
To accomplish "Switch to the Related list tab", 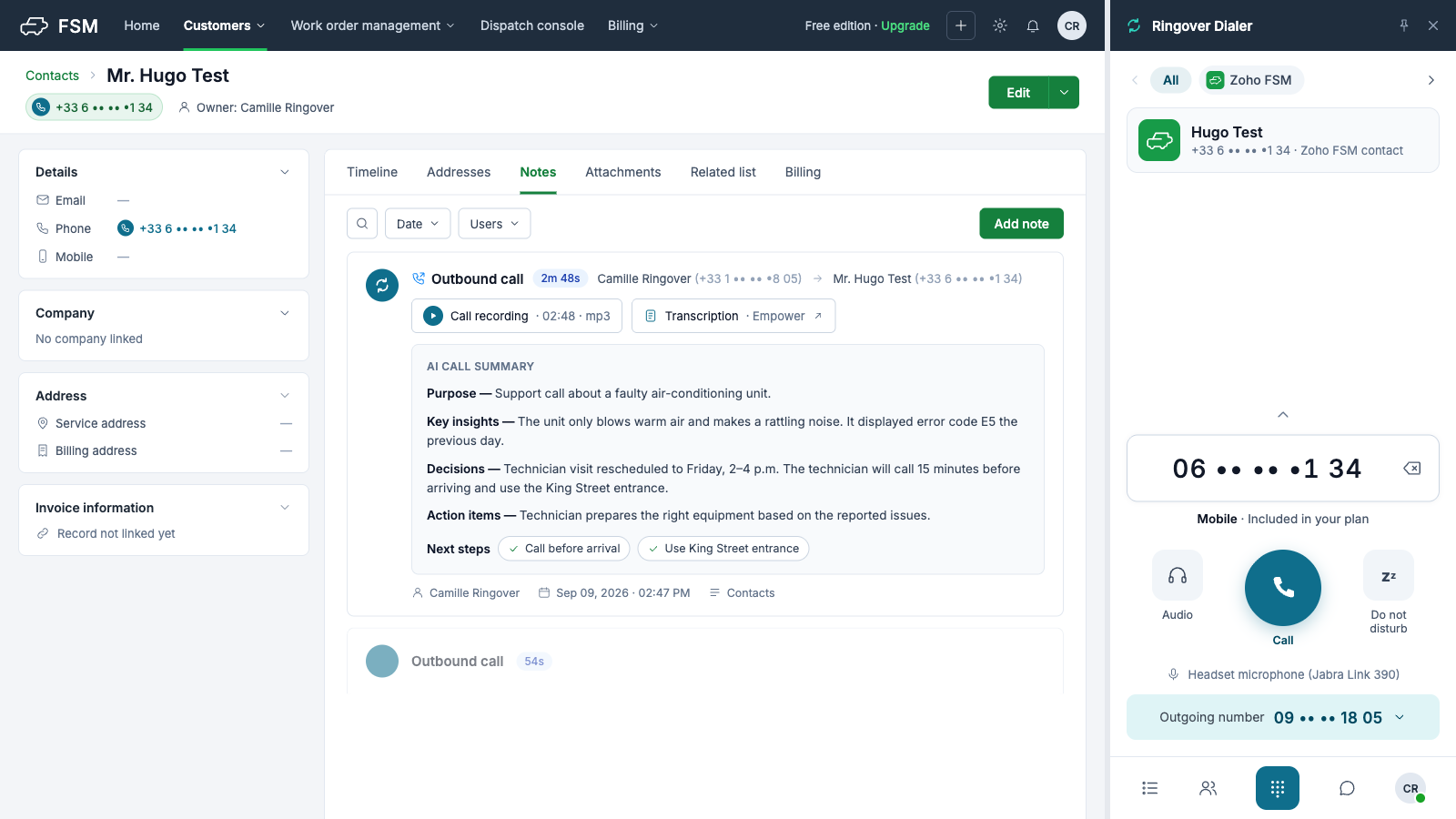I will pos(723,172).
